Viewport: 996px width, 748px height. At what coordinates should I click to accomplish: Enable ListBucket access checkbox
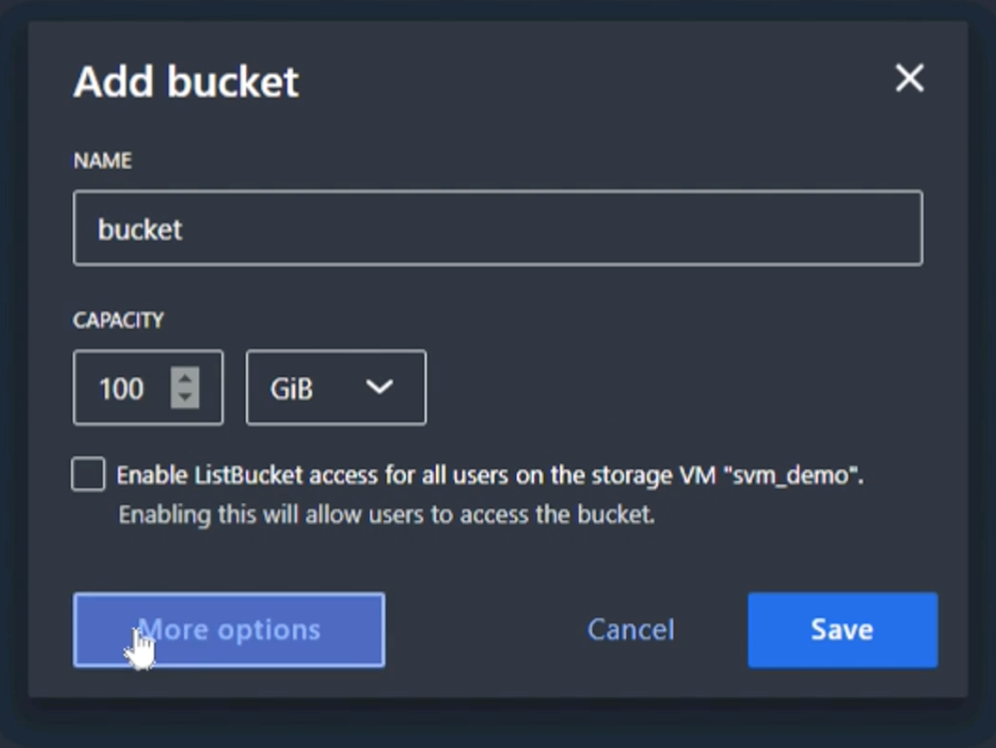(x=88, y=475)
